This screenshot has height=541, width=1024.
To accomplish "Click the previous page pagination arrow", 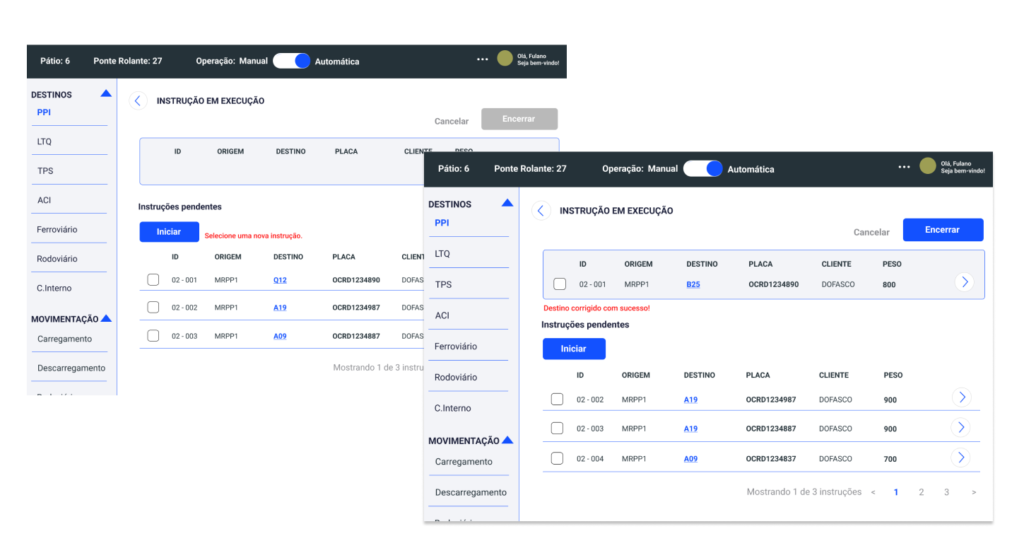I will [x=872, y=493].
